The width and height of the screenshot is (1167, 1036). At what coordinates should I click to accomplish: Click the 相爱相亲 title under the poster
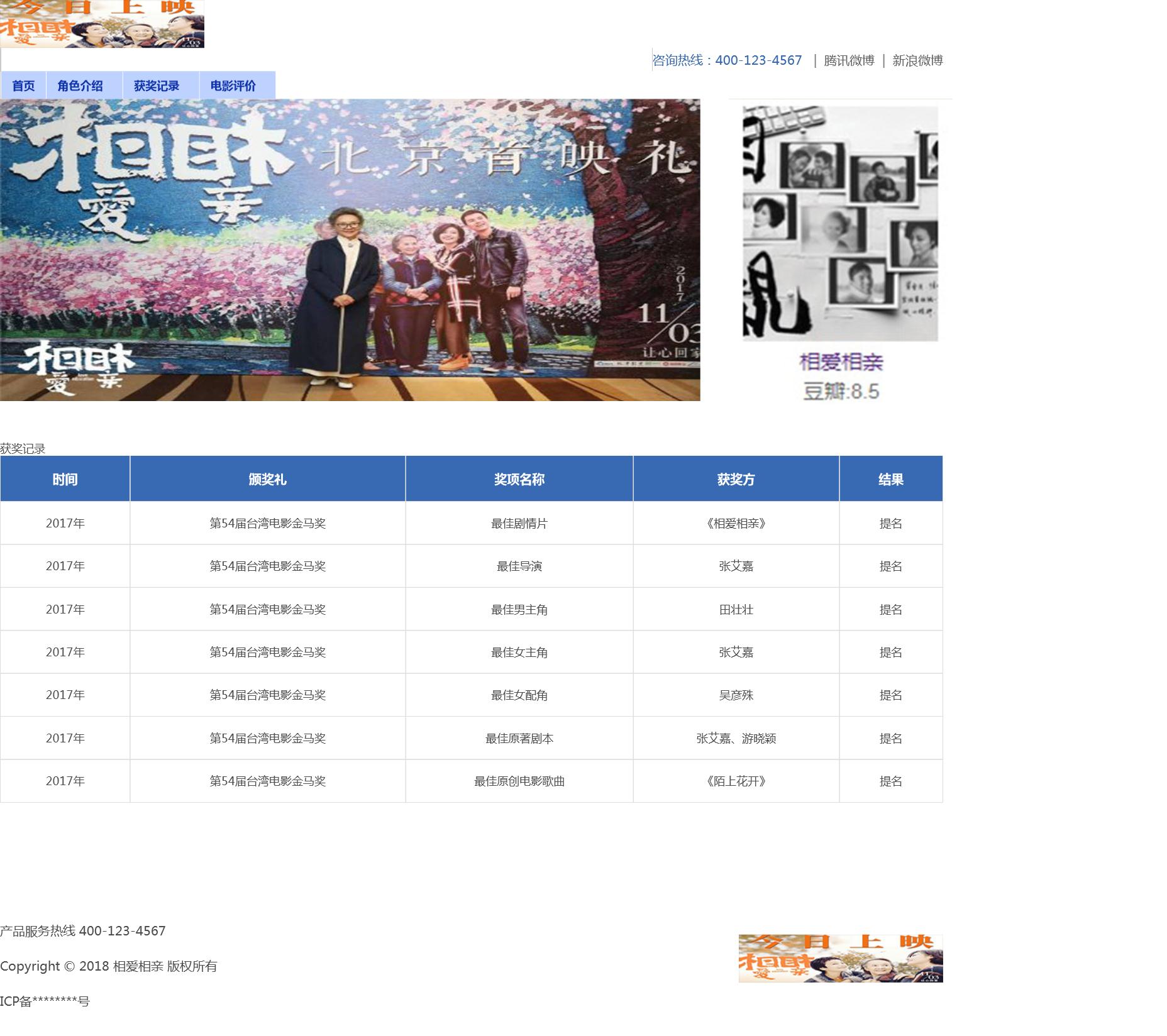pos(841,362)
